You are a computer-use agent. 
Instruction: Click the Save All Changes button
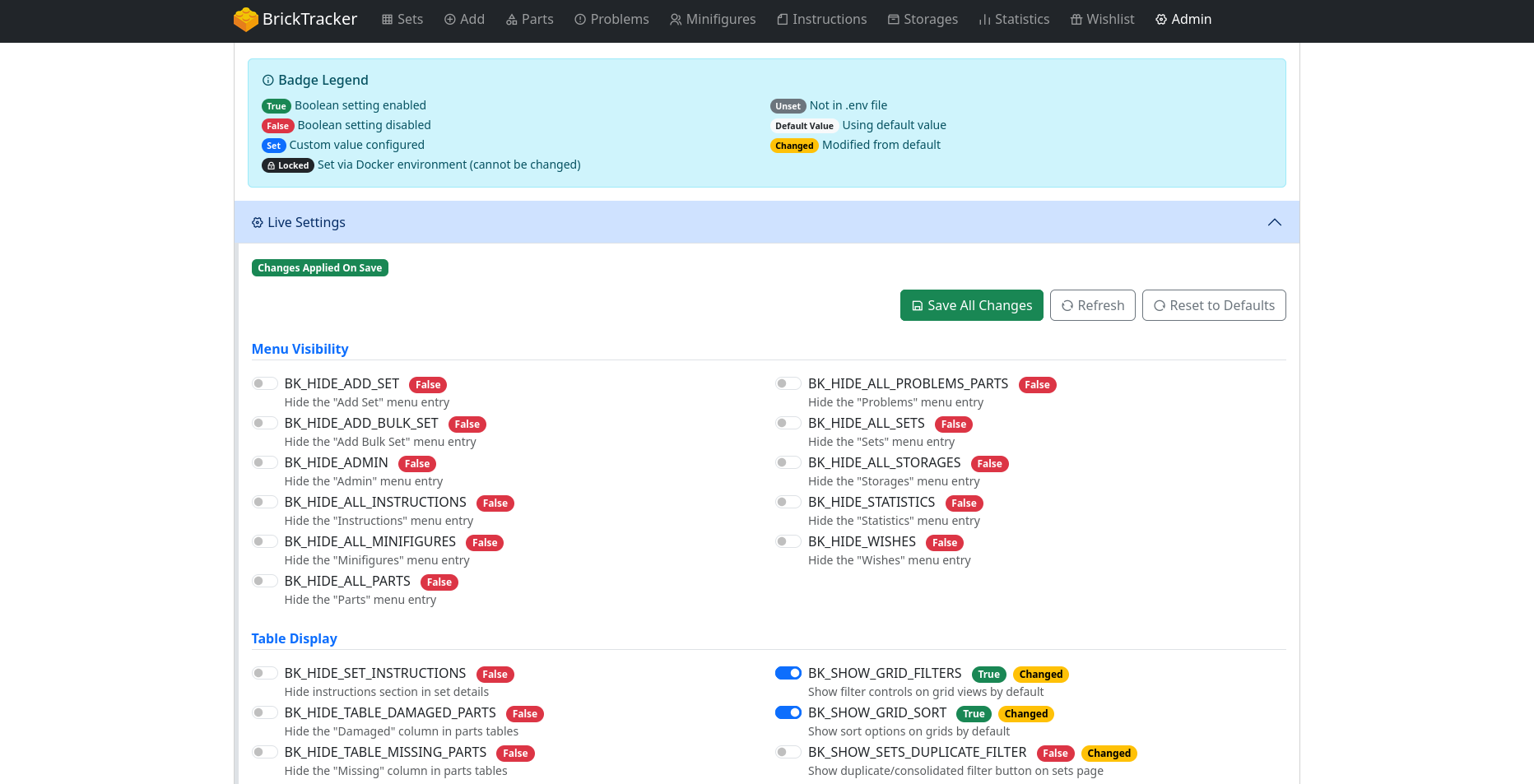point(971,305)
